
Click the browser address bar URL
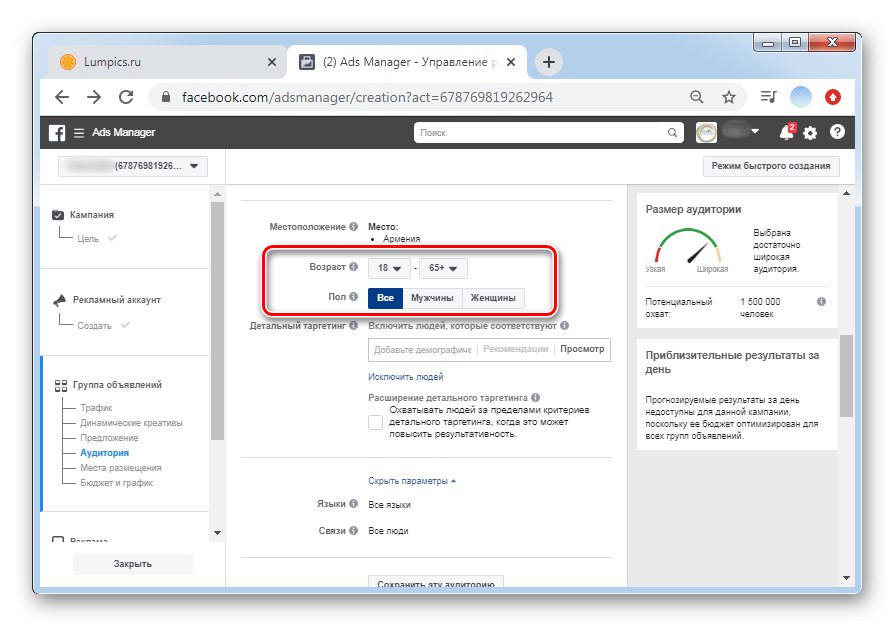(367, 97)
